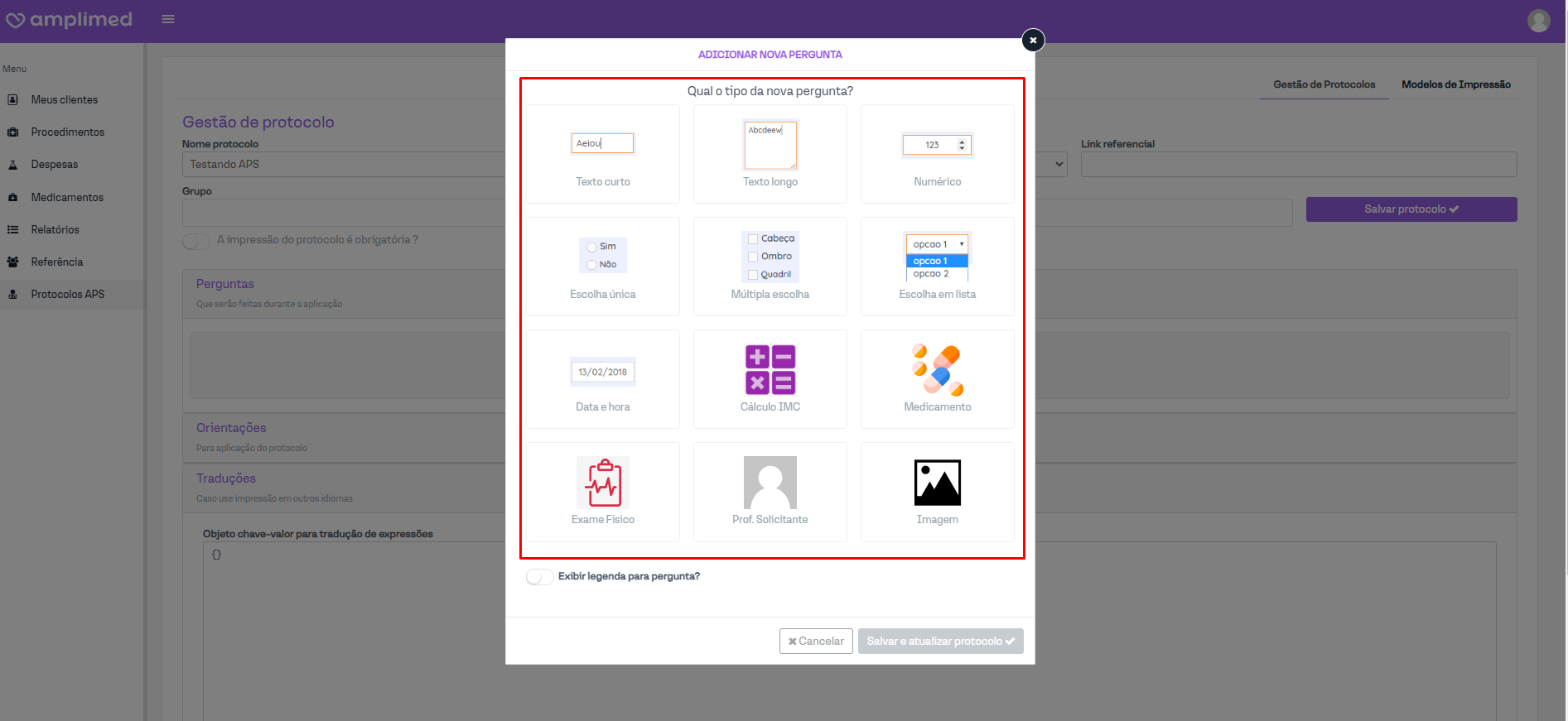Pick the Exame Físico clipboard icon

click(603, 483)
